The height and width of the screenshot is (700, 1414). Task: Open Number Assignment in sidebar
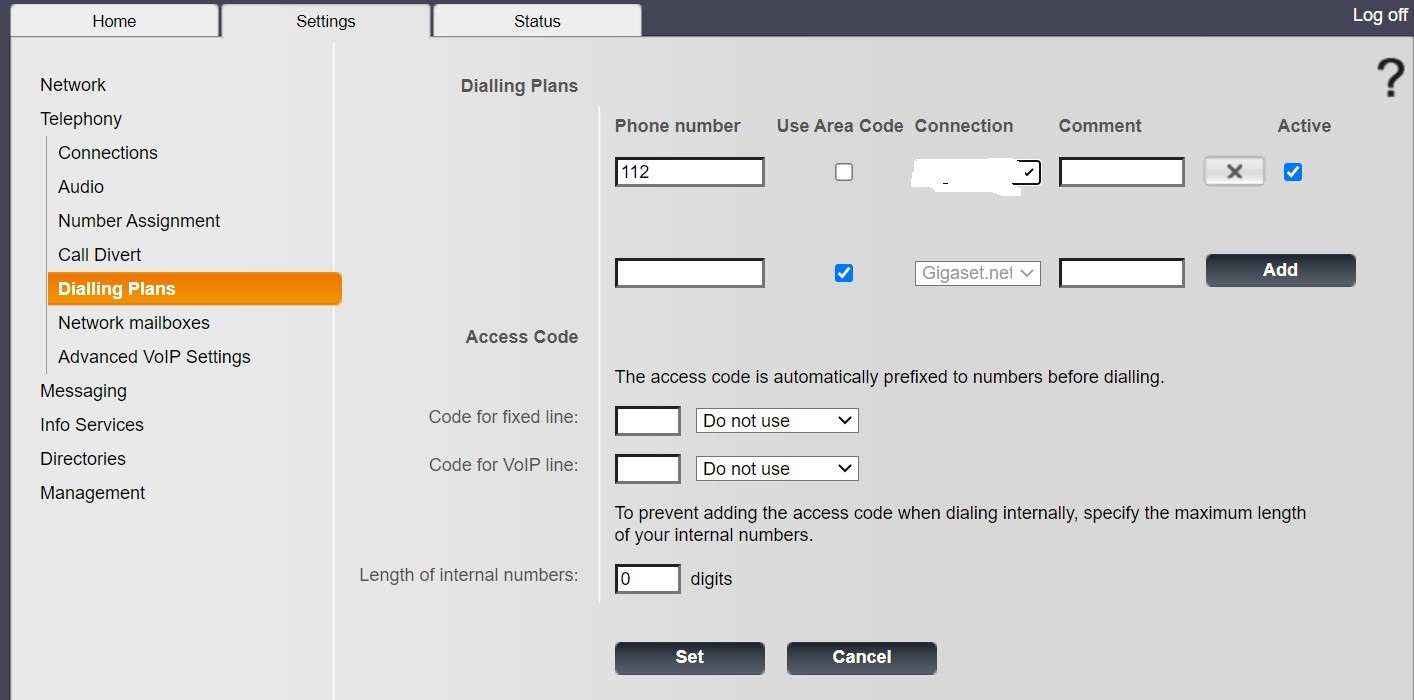point(139,221)
